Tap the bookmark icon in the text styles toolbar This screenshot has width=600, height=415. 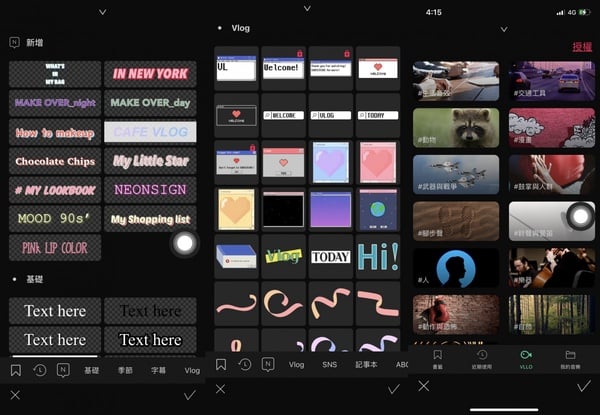[15, 370]
